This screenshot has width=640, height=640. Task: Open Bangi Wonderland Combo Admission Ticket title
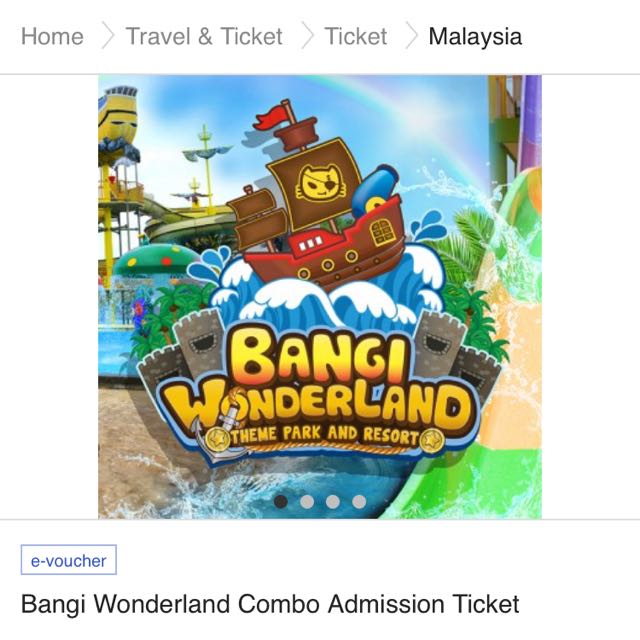270,604
